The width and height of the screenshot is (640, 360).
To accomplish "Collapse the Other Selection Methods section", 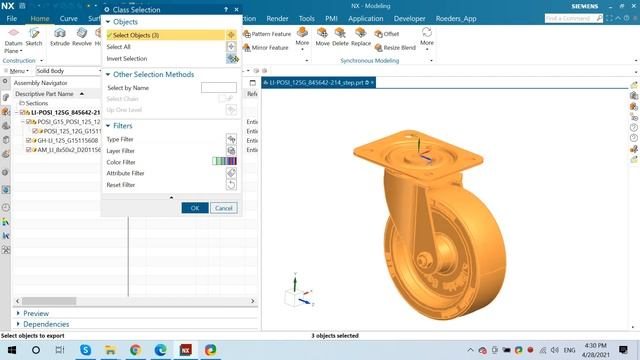I will (108, 74).
